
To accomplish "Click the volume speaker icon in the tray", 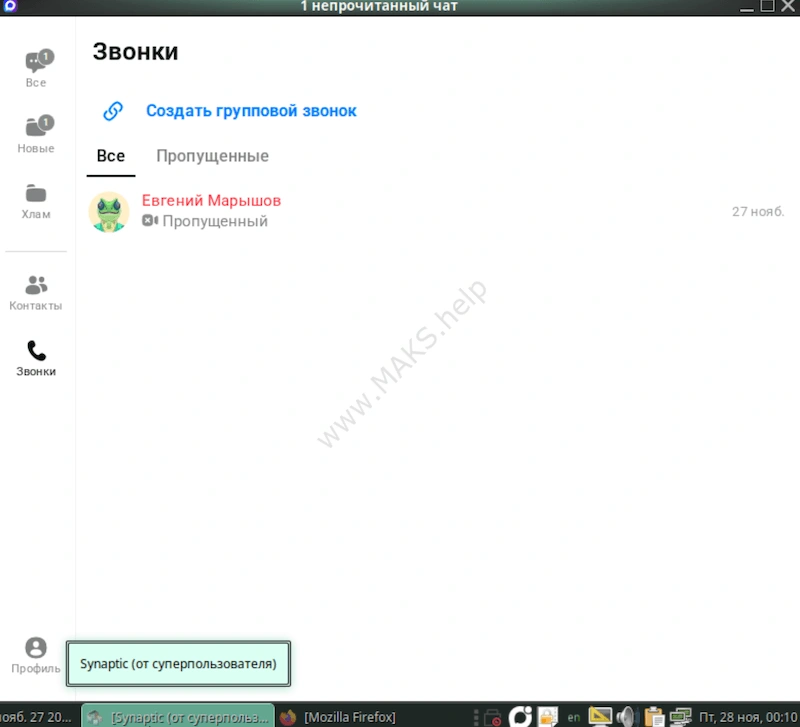I will 626,716.
